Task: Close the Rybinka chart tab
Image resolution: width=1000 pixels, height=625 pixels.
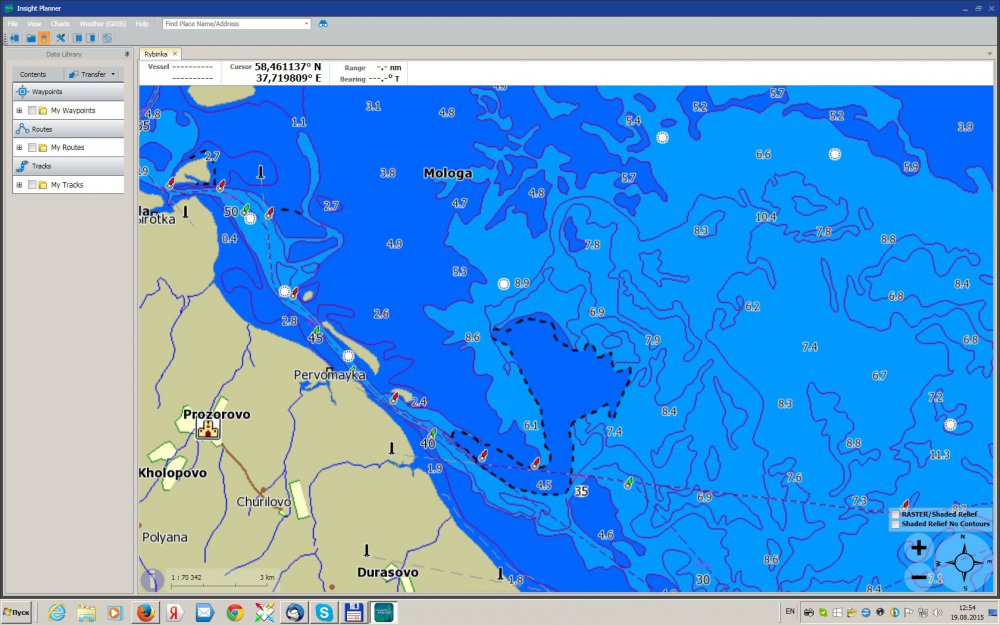Action: pyautogui.click(x=175, y=54)
